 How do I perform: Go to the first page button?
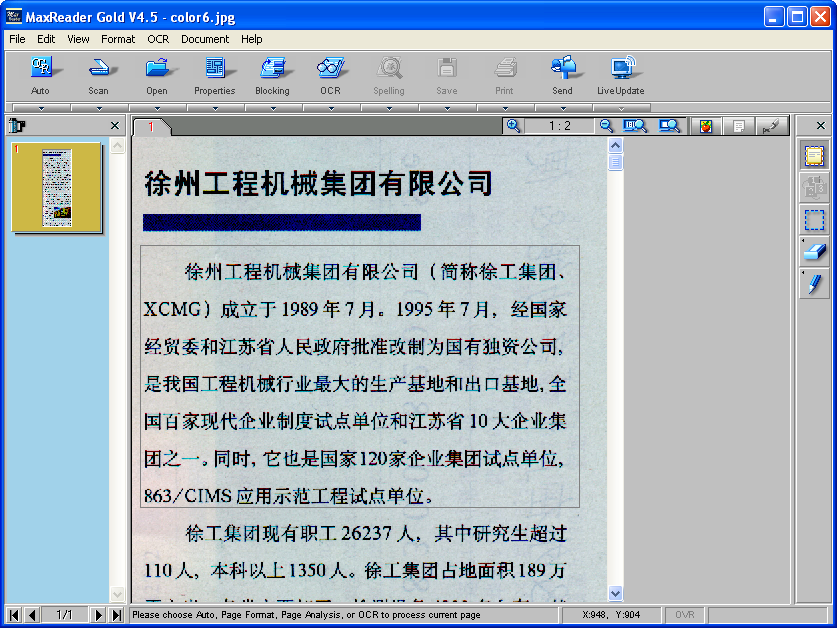coord(14,615)
